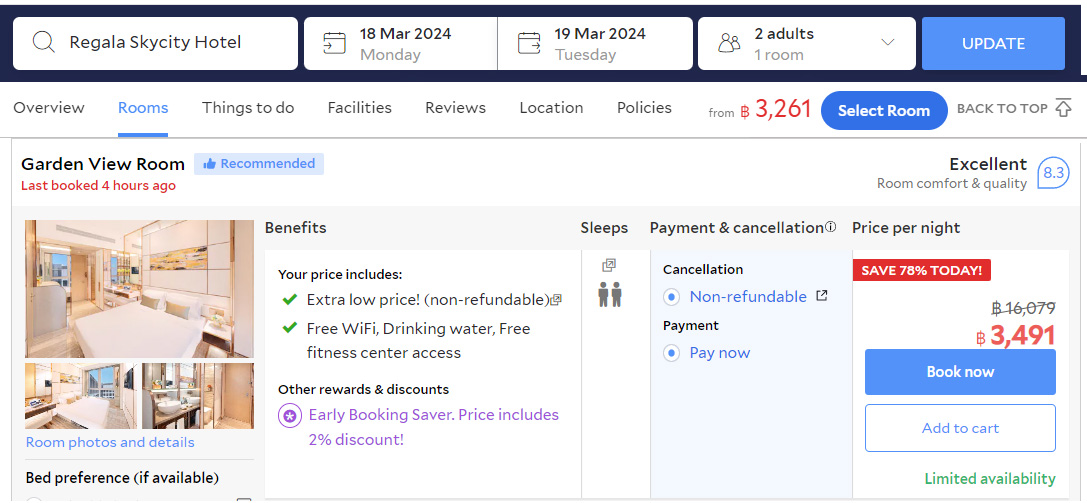Click the Pay now link text
Viewport: 1087px width, 503px height.
720,353
